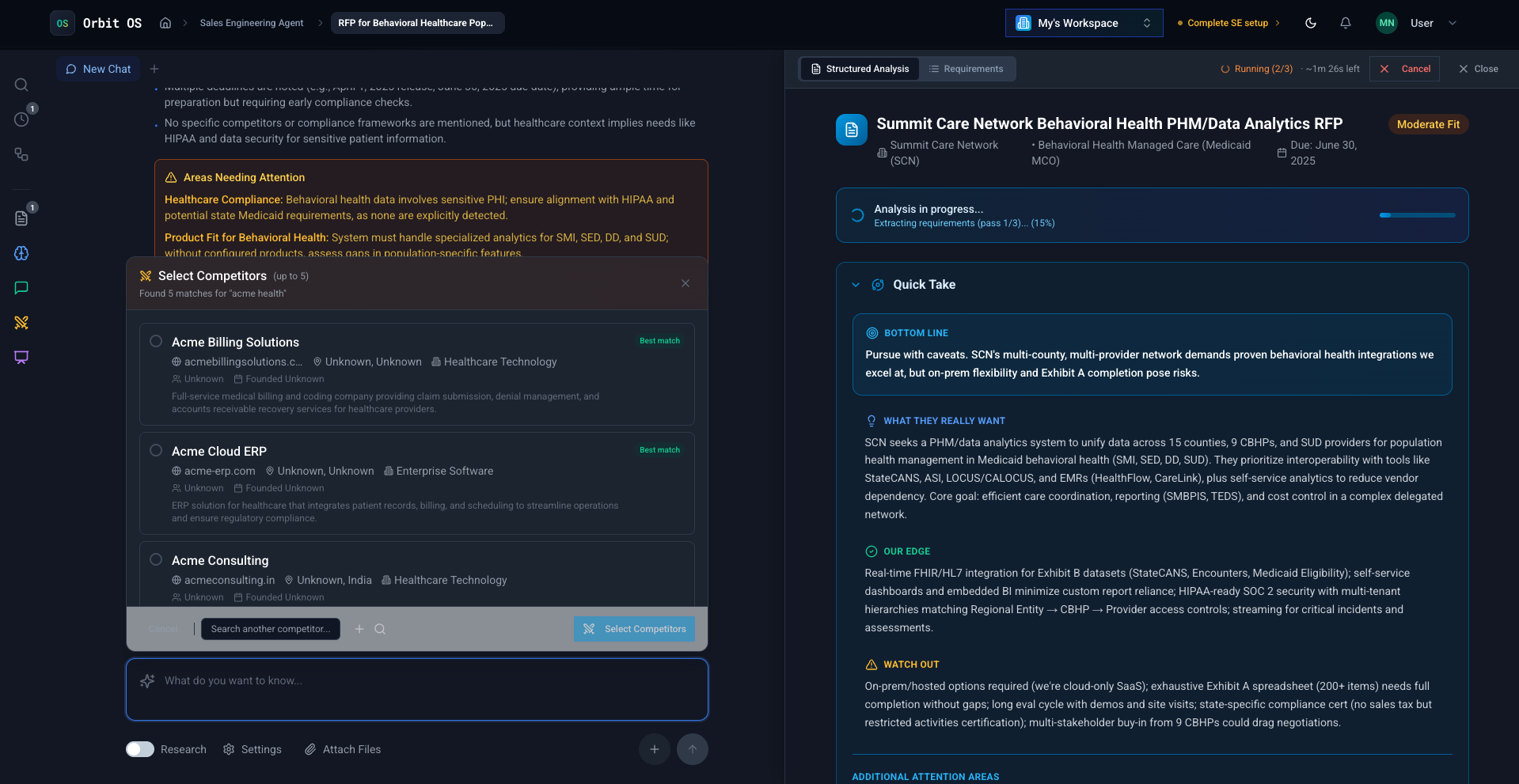Switch to the Structured Analysis tab
Image resolution: width=1519 pixels, height=784 pixels.
(x=859, y=69)
